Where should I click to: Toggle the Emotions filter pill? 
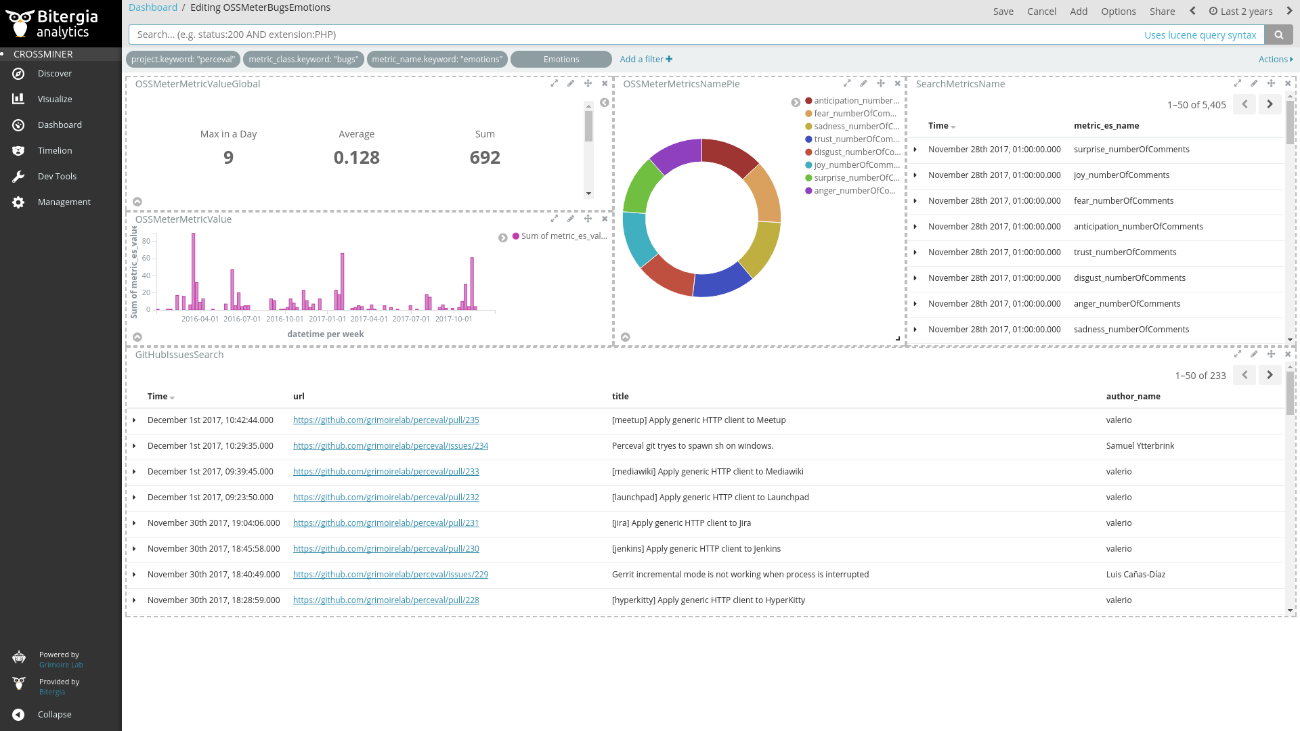561,59
